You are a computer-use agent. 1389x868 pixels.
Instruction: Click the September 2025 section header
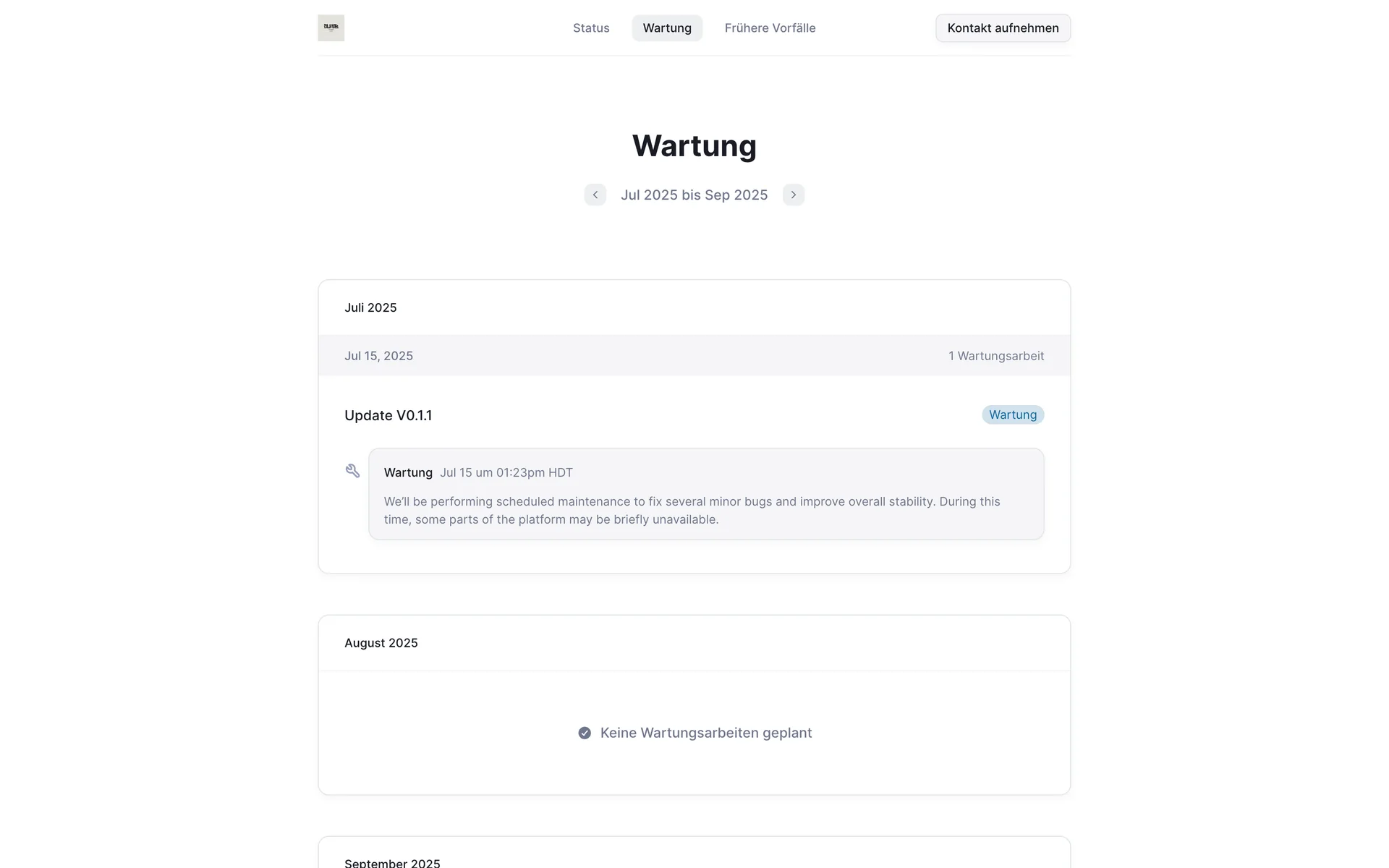[392, 862]
